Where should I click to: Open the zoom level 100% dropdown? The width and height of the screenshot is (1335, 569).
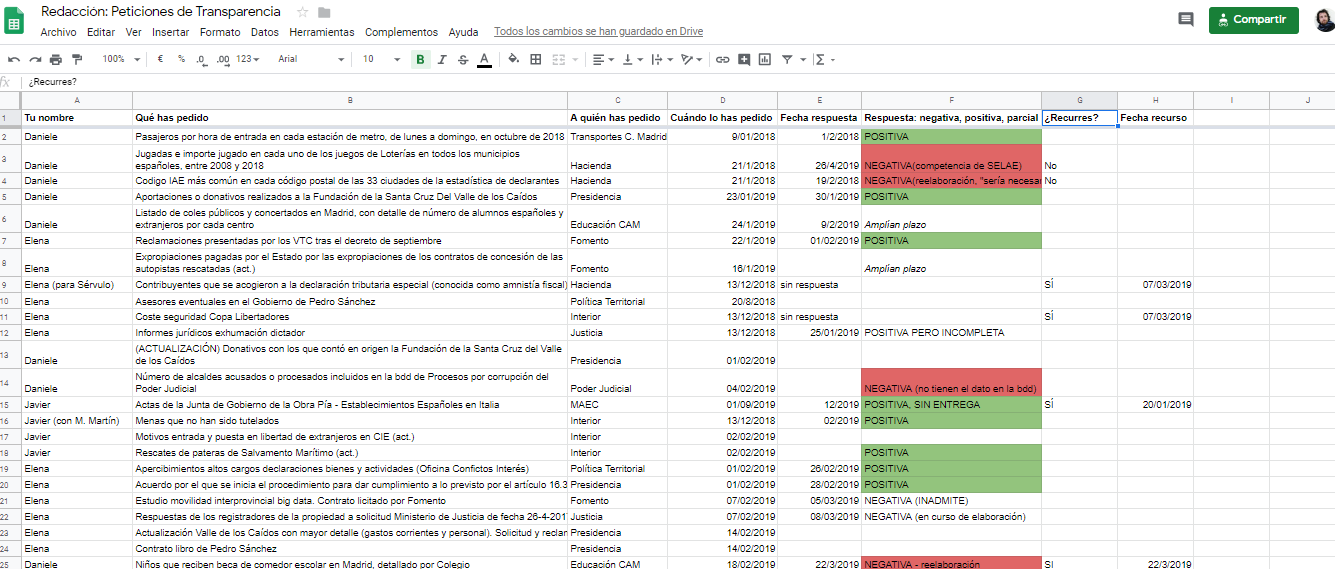point(121,60)
